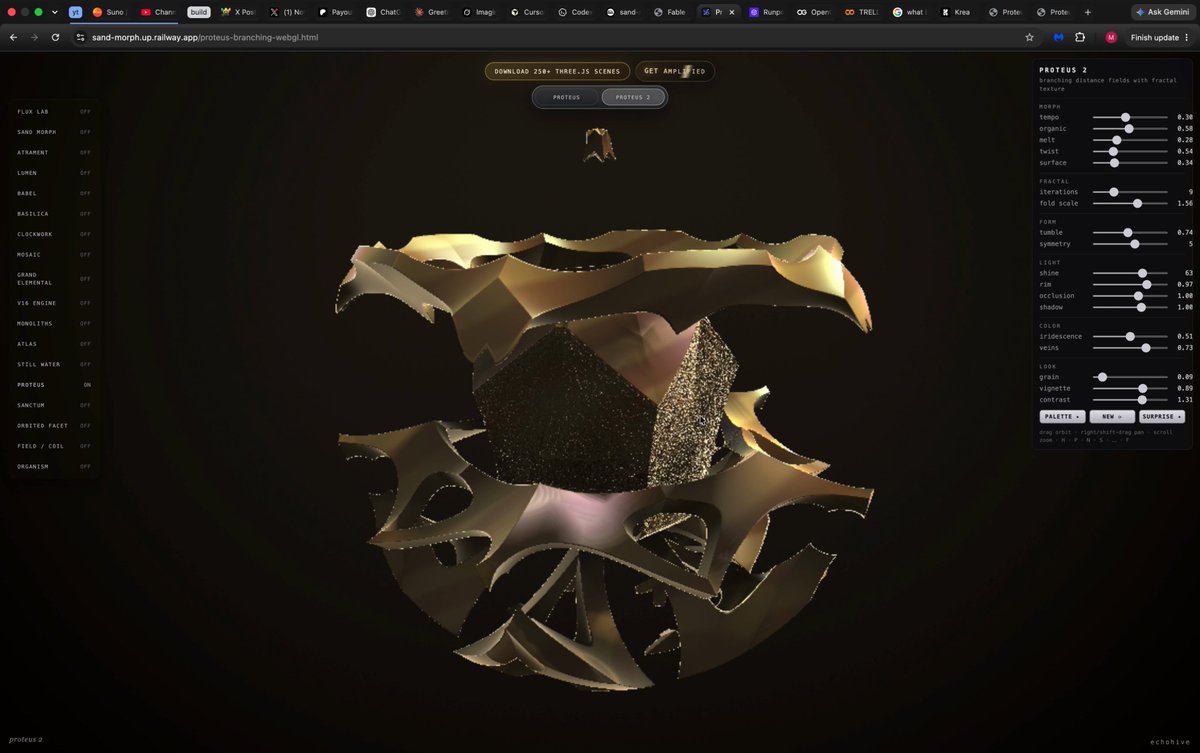Toggle BABEL scene on

tap(54, 193)
